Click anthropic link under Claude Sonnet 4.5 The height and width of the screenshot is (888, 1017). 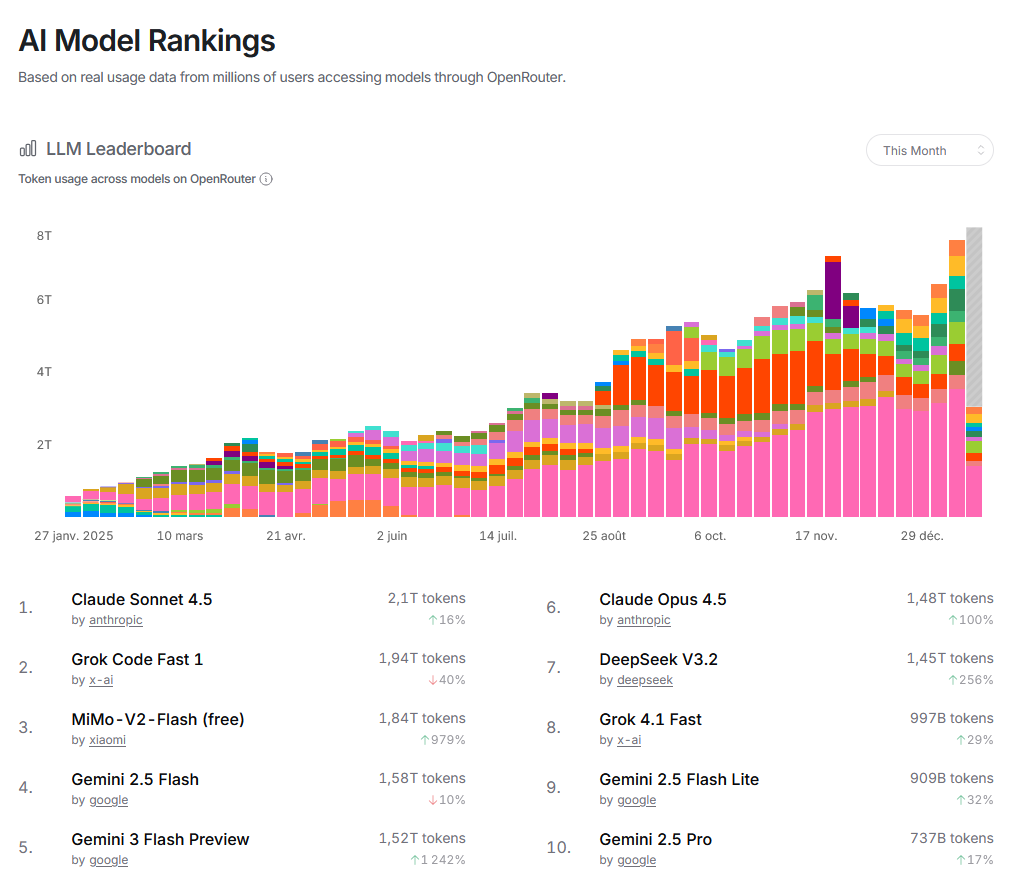tap(116, 620)
